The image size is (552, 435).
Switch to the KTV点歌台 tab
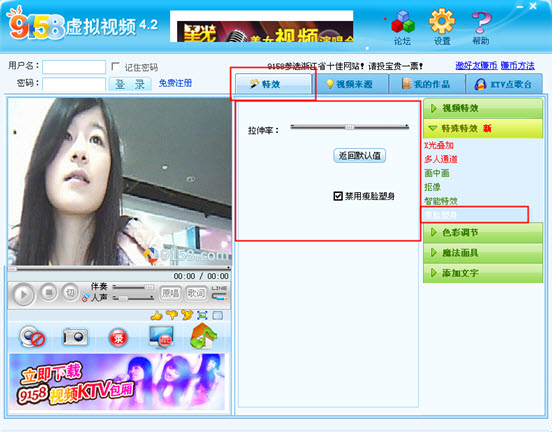504,84
